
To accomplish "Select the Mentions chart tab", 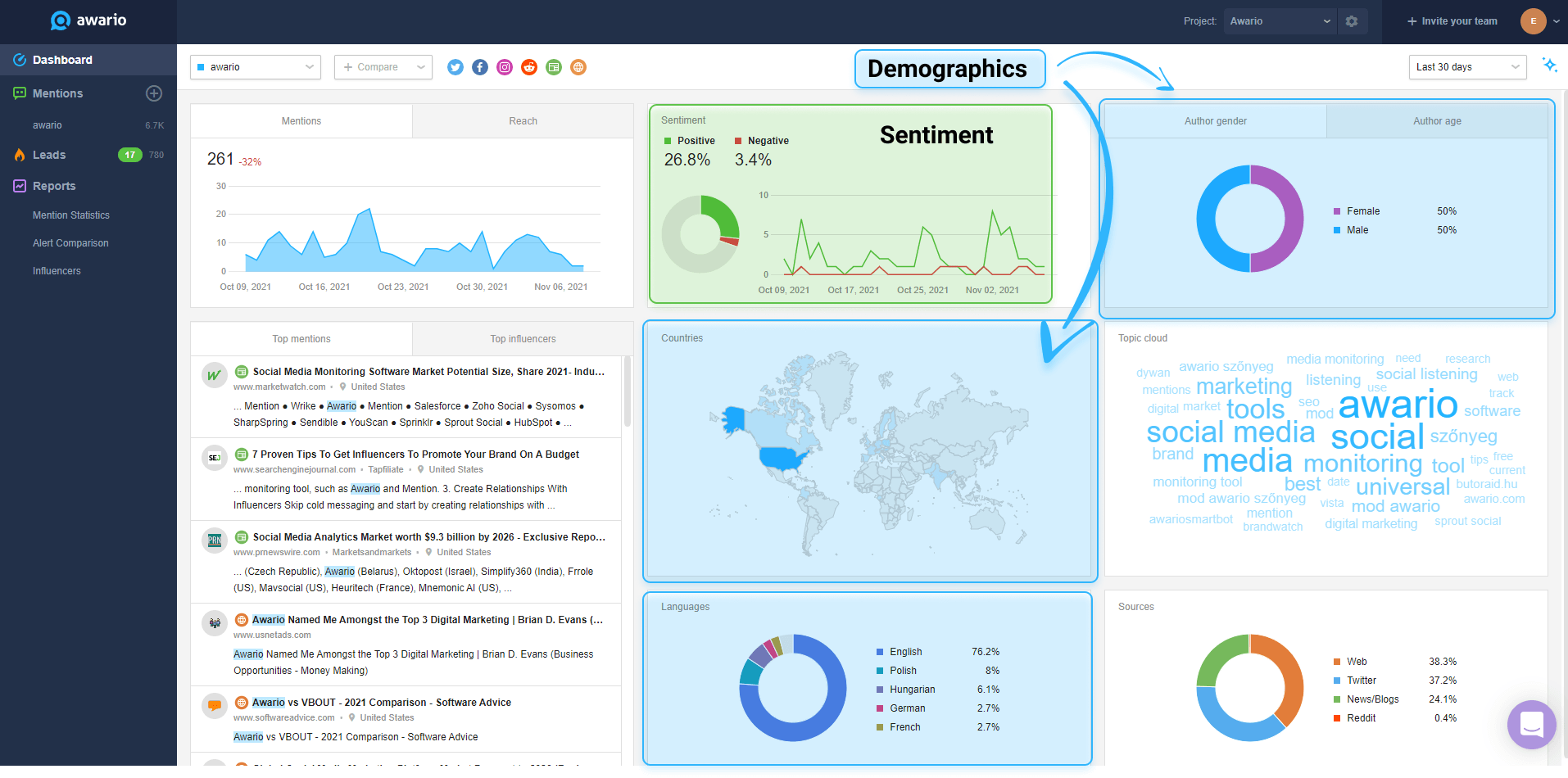I will tap(301, 121).
